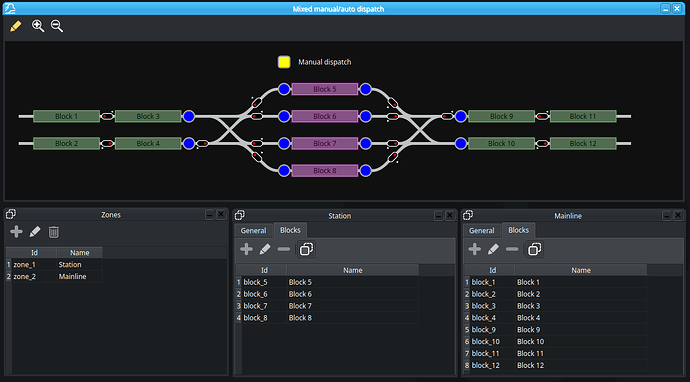Add a block in the Station panel
Screen dimensions: 690x382
click(246, 250)
